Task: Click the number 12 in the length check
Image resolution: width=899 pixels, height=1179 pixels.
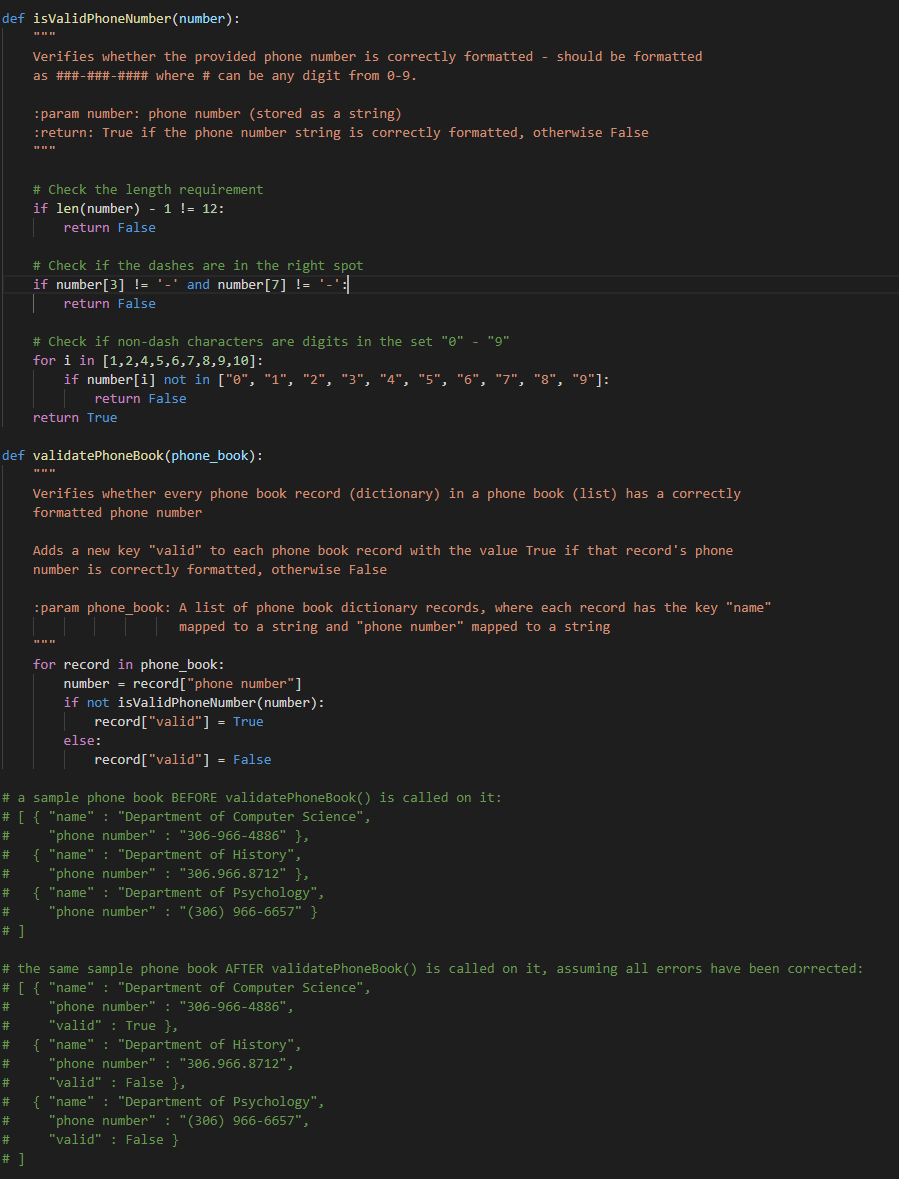Action: click(210, 208)
